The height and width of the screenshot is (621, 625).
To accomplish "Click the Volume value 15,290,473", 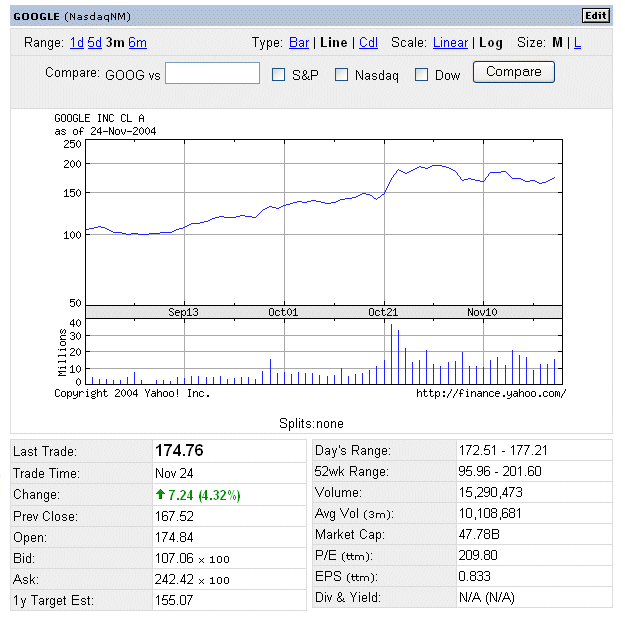I will pyautogui.click(x=490, y=492).
